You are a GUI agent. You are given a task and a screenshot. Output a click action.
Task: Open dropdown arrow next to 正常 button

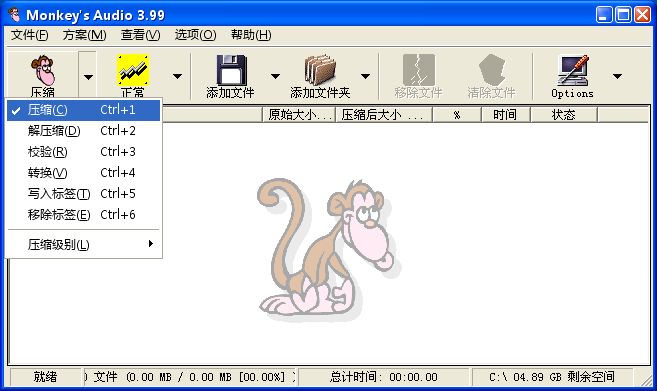(177, 76)
